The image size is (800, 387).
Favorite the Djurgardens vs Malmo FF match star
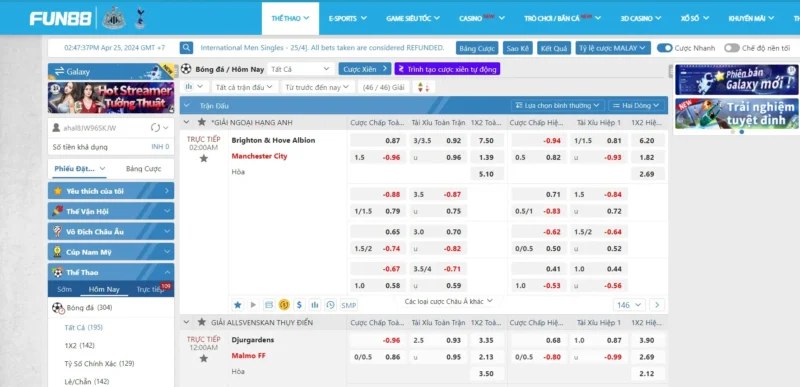point(204,358)
